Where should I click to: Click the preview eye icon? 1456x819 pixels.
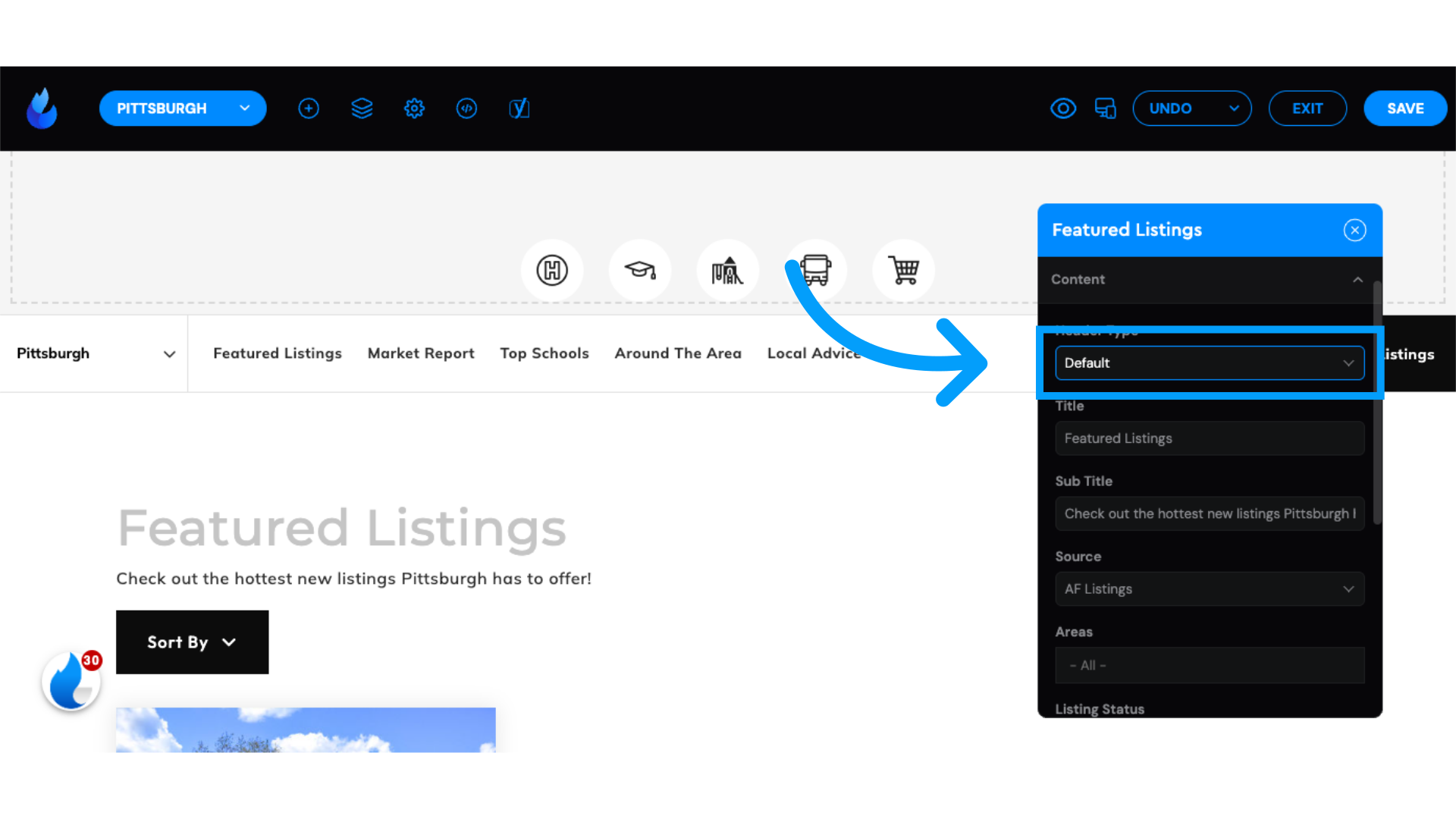(x=1063, y=107)
